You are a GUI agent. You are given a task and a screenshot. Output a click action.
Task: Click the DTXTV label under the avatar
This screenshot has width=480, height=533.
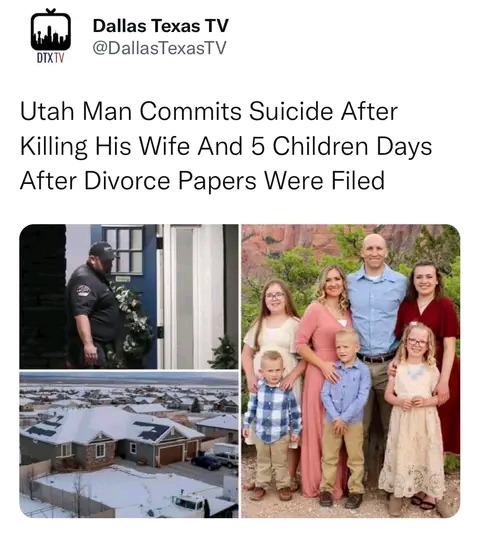tap(50, 59)
